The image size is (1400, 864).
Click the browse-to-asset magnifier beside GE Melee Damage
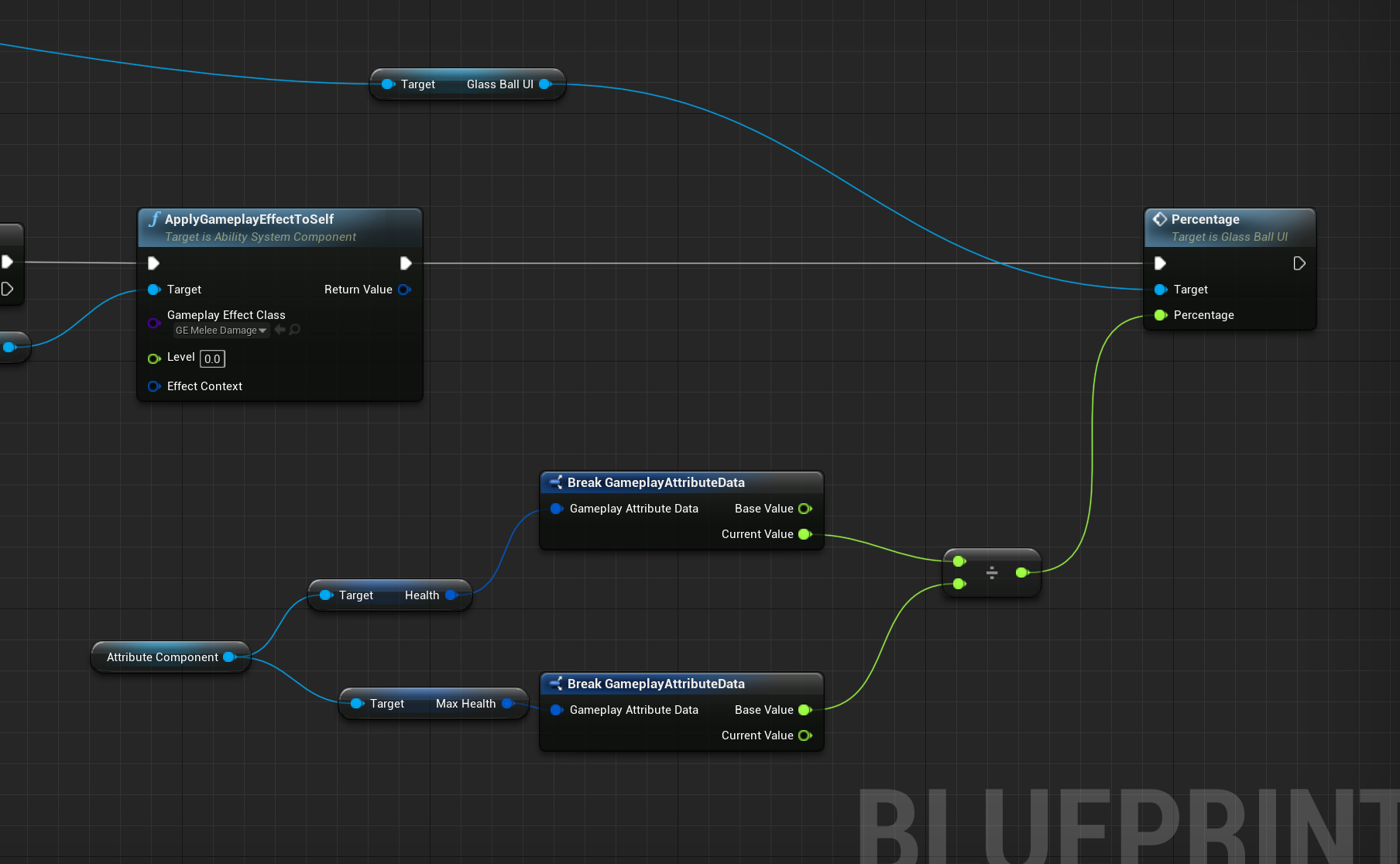[x=294, y=329]
